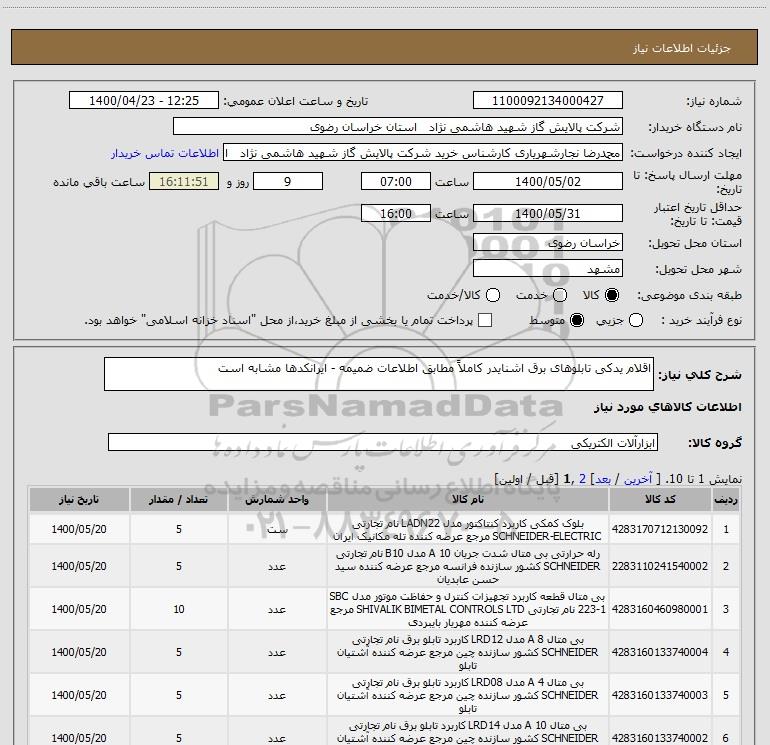Click the response deadline date field 1400/05/02
The image size is (770, 745).
pyautogui.click(x=546, y=182)
